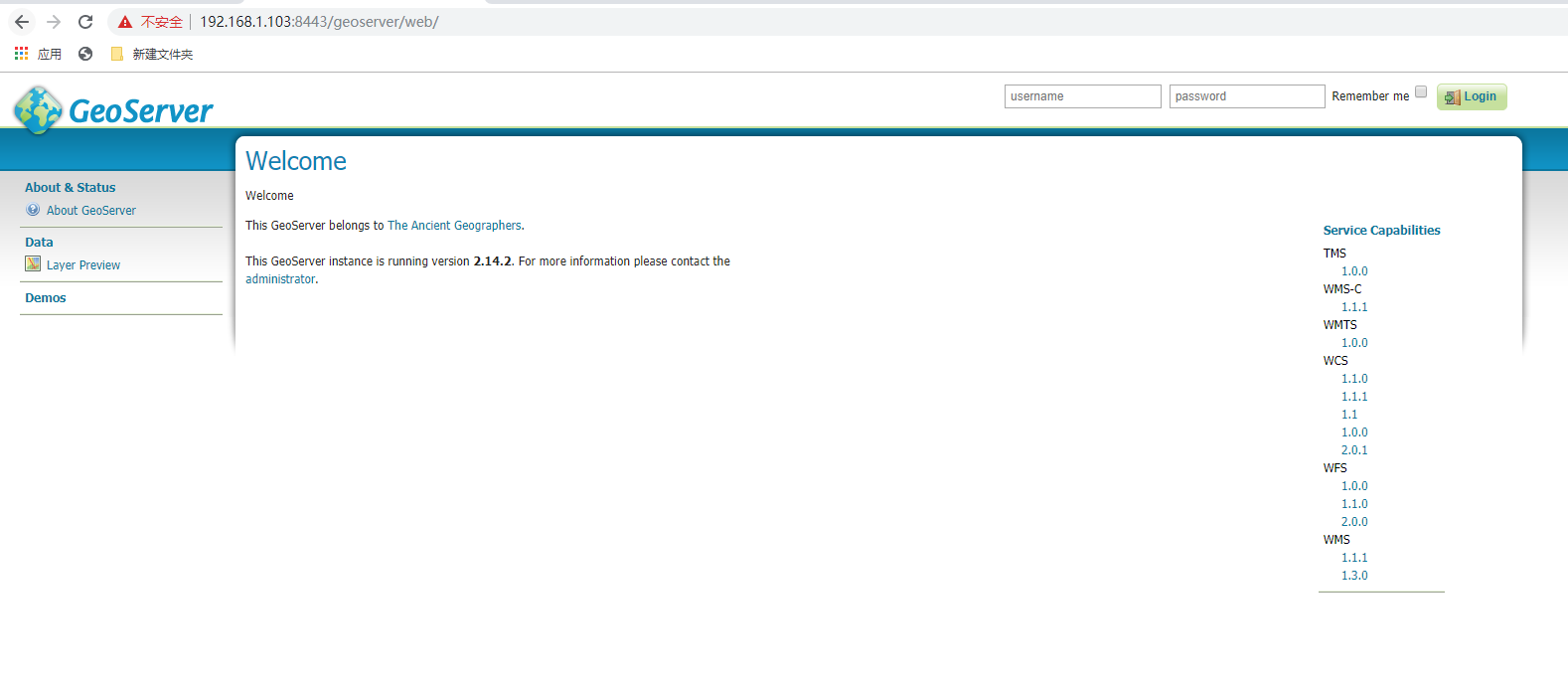Click the administrator contact link
The width and height of the screenshot is (1568, 690).
coord(280,279)
